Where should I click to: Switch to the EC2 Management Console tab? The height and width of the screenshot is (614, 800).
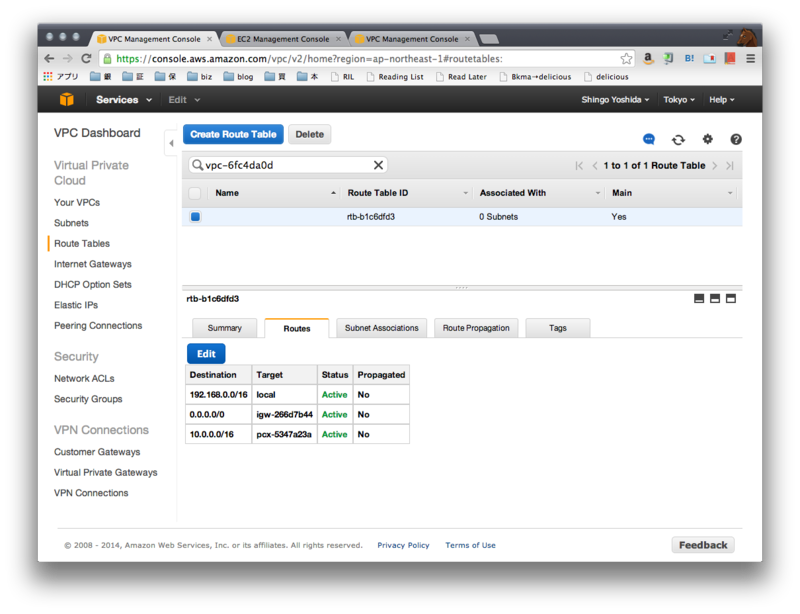click(x=283, y=39)
